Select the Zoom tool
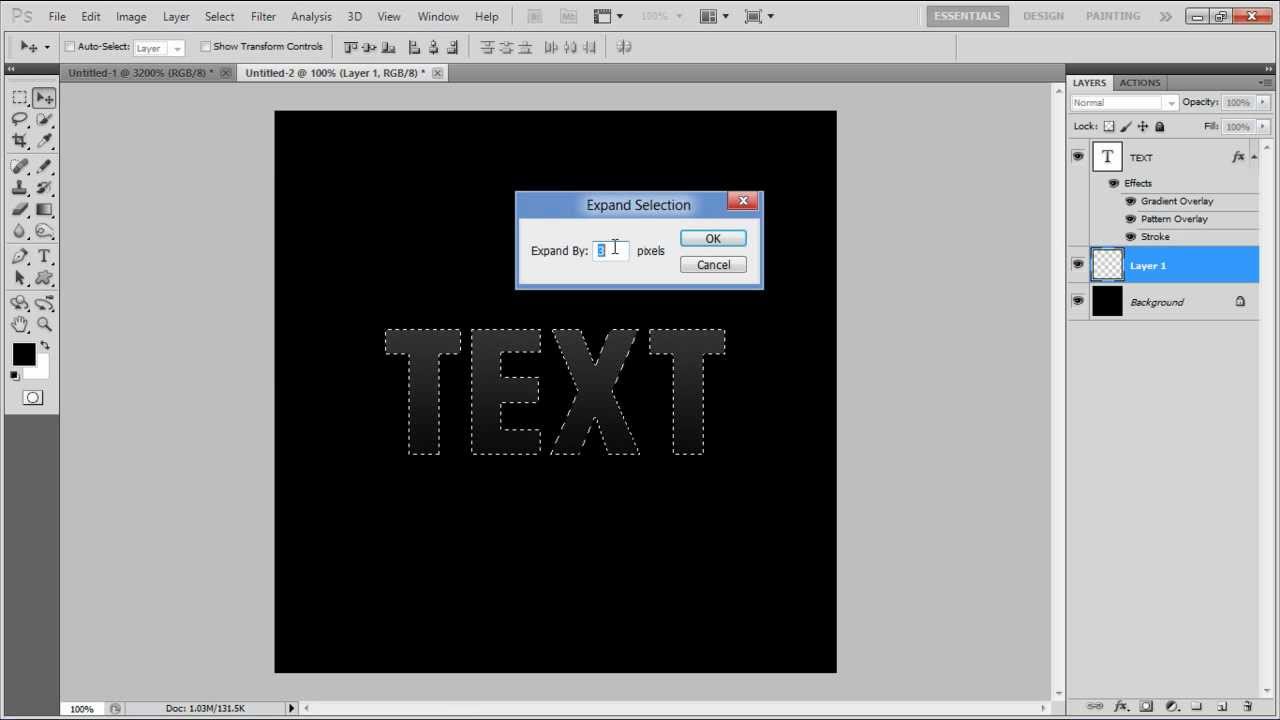The height and width of the screenshot is (720, 1280). [x=44, y=324]
